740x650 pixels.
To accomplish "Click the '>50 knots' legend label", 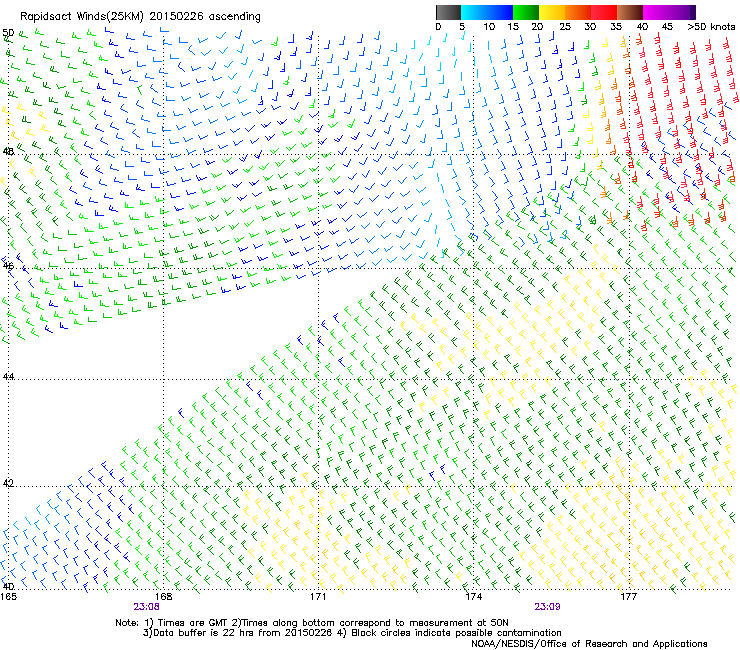I will [711, 26].
